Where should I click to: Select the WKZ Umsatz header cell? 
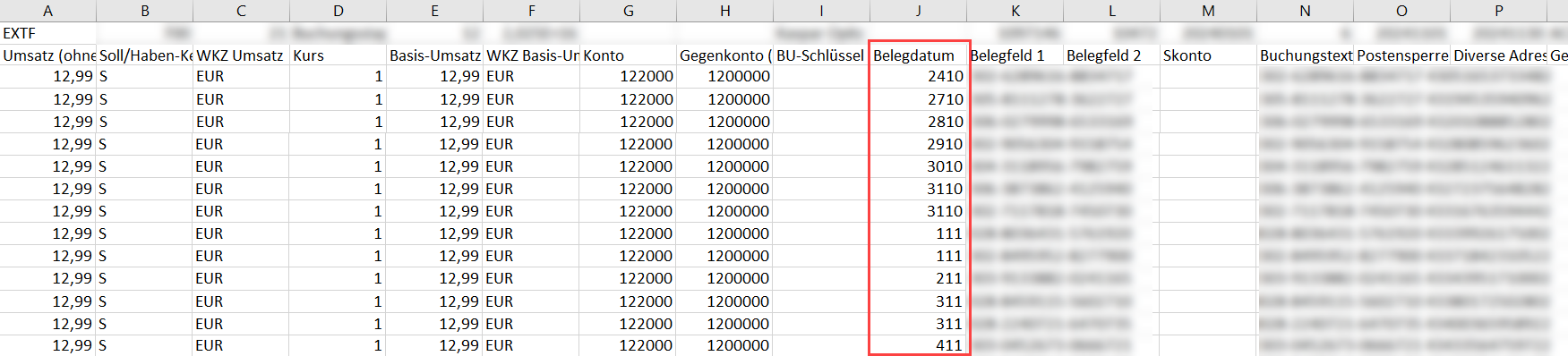pyautogui.click(x=241, y=55)
